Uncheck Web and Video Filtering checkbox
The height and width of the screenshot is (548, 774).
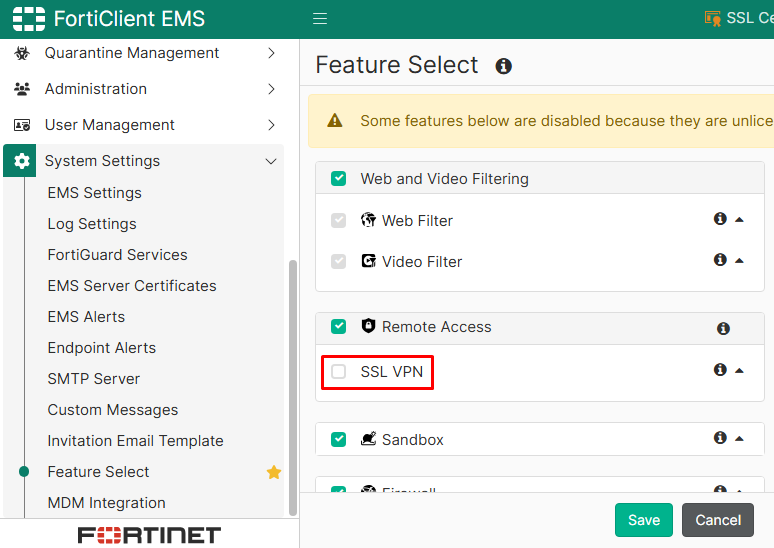click(339, 178)
